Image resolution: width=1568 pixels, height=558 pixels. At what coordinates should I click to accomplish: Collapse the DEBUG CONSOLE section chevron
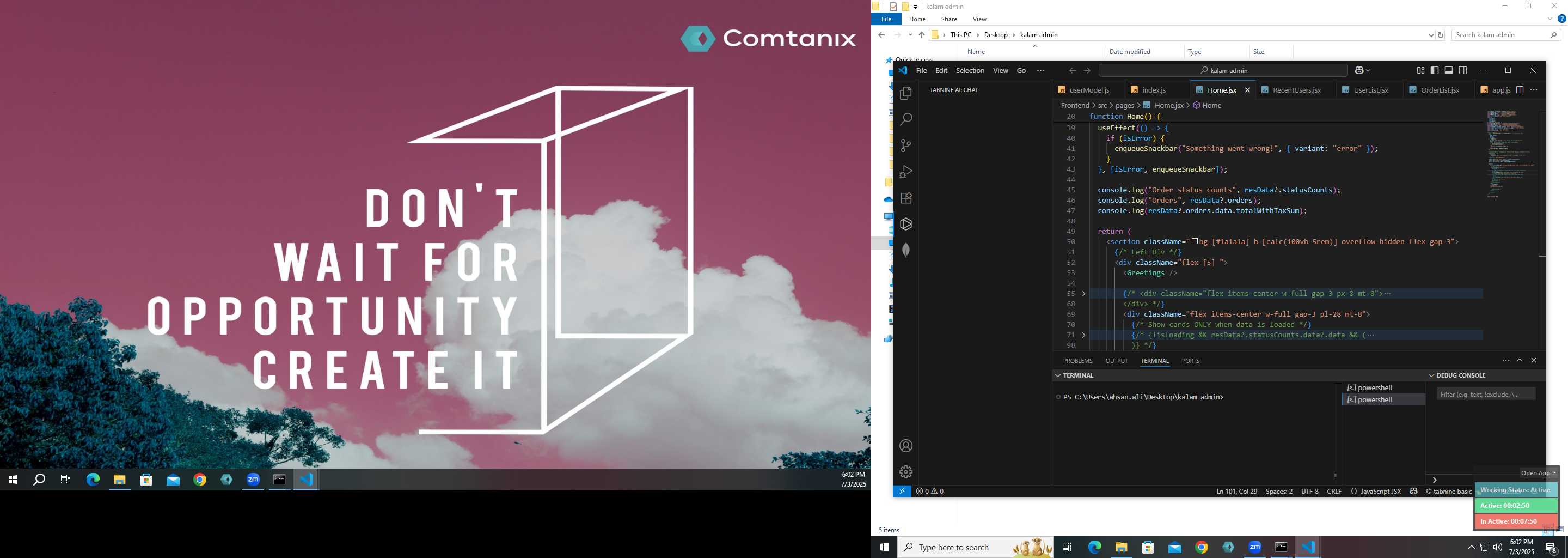[1431, 376]
